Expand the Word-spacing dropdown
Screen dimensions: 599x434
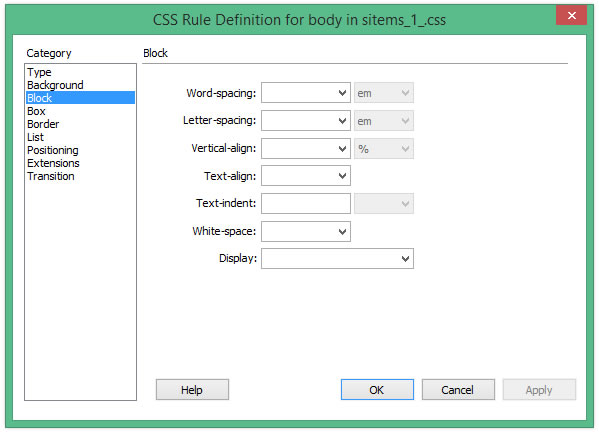tap(306, 93)
